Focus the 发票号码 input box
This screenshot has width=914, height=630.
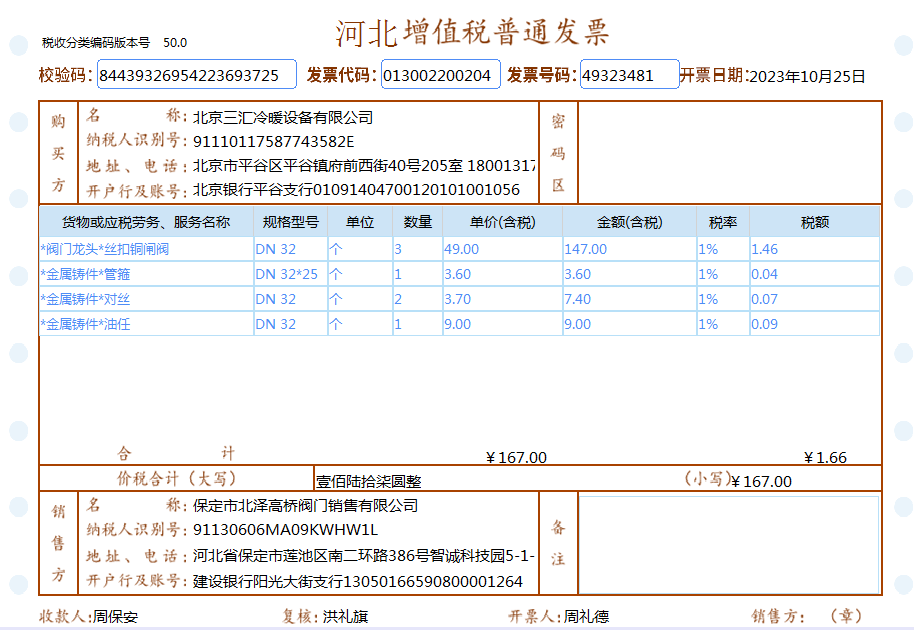(629, 75)
